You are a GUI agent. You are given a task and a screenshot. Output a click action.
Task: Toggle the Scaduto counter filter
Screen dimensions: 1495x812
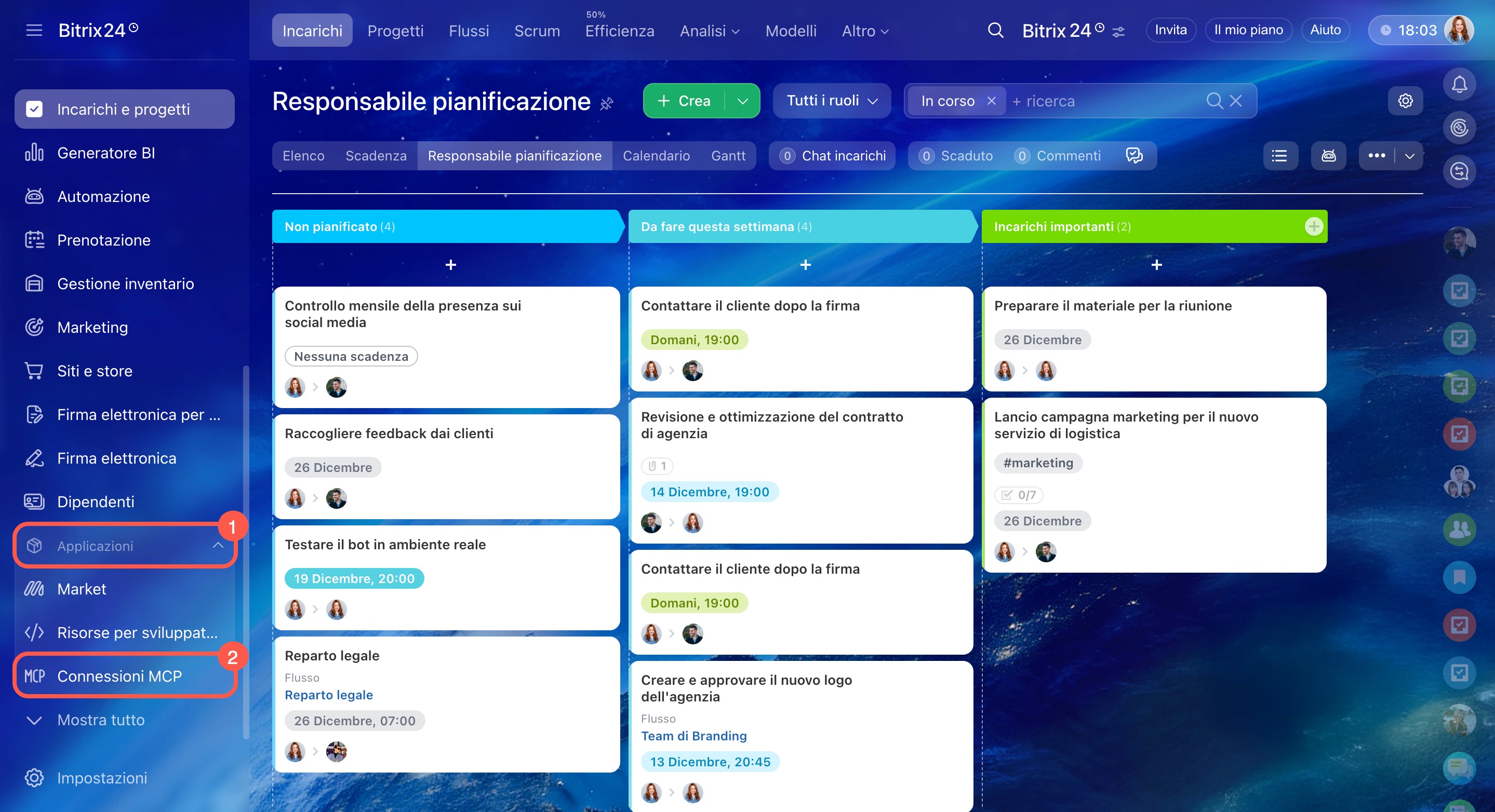(956, 155)
